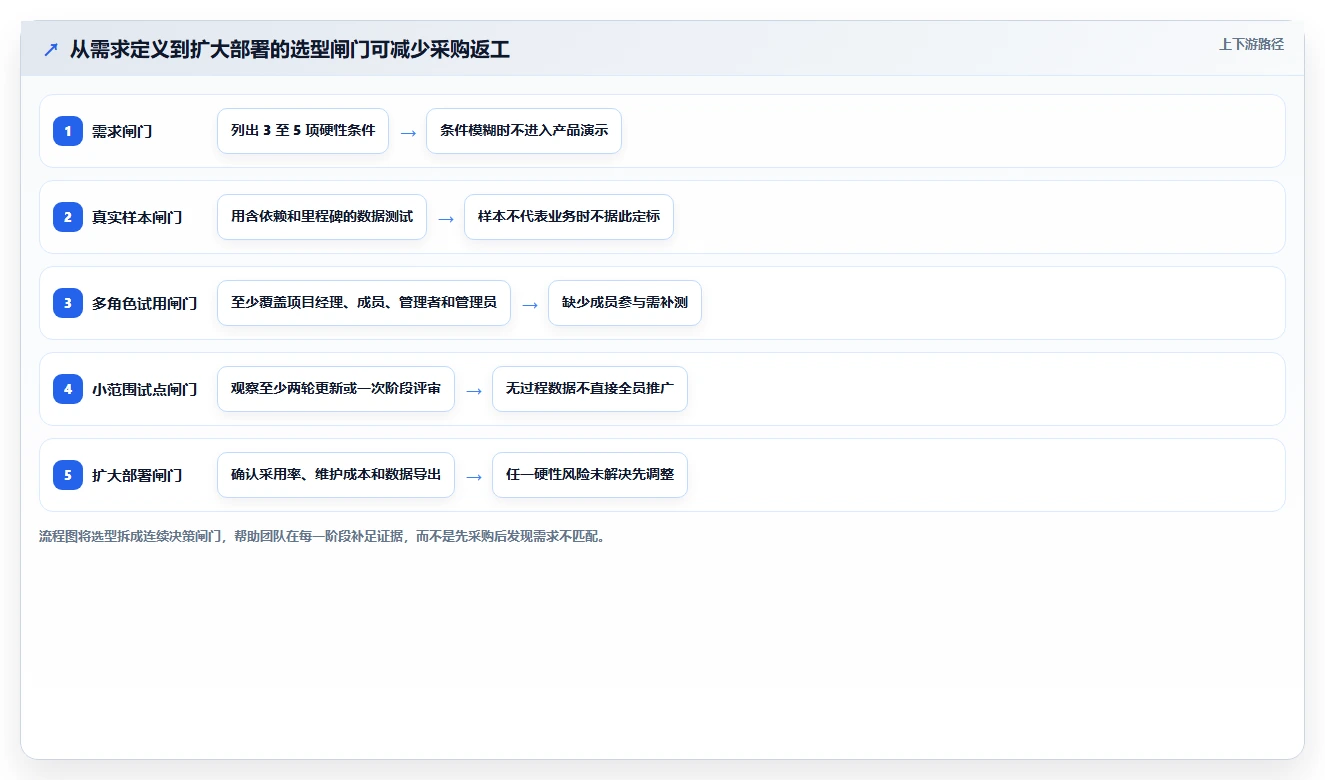Screen dimensions: 1325x780
Task: Select the box 观察至少两轮更新或一次阶段评审
Action: (336, 389)
